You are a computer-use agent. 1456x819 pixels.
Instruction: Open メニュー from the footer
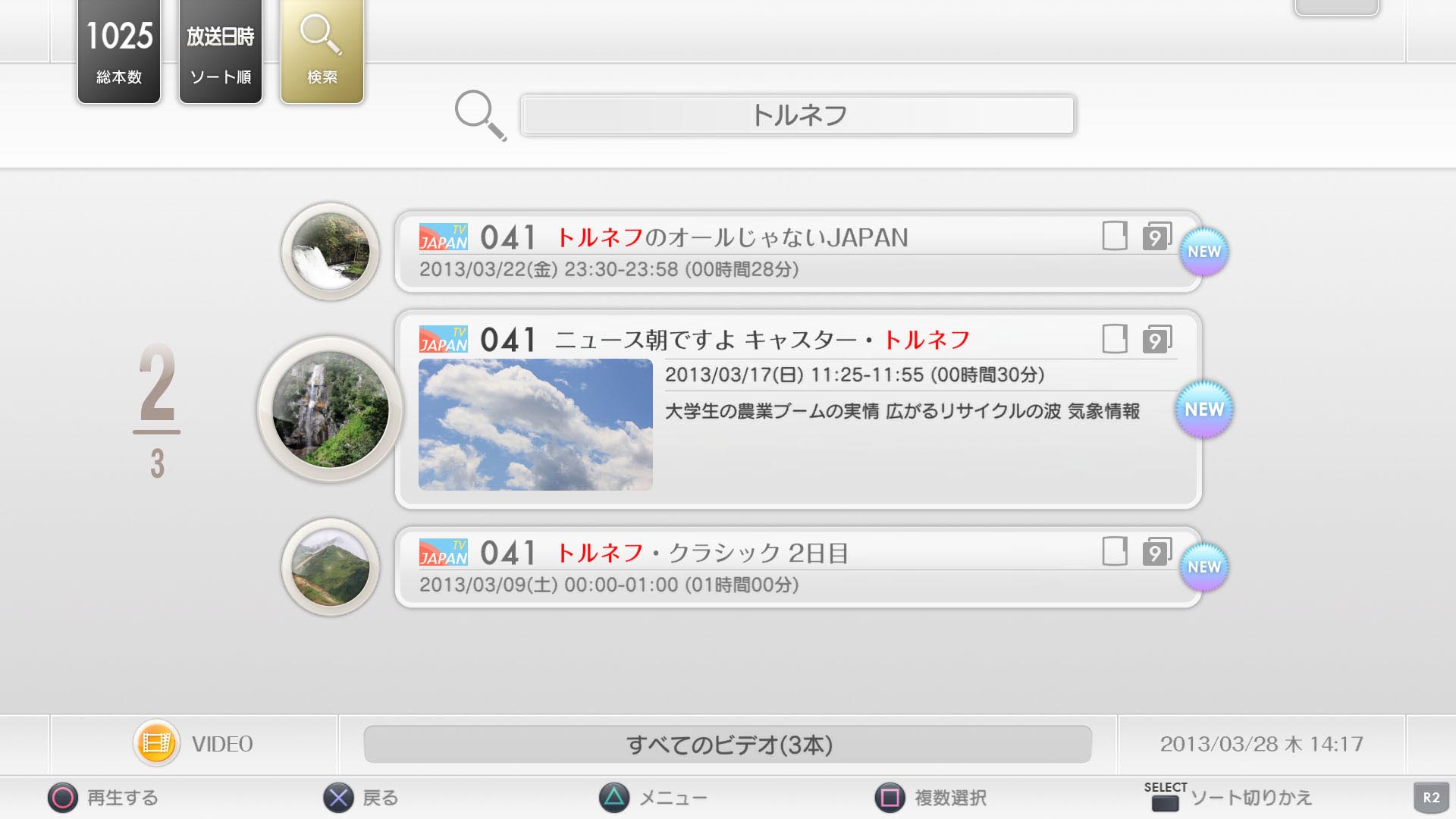pyautogui.click(x=673, y=798)
